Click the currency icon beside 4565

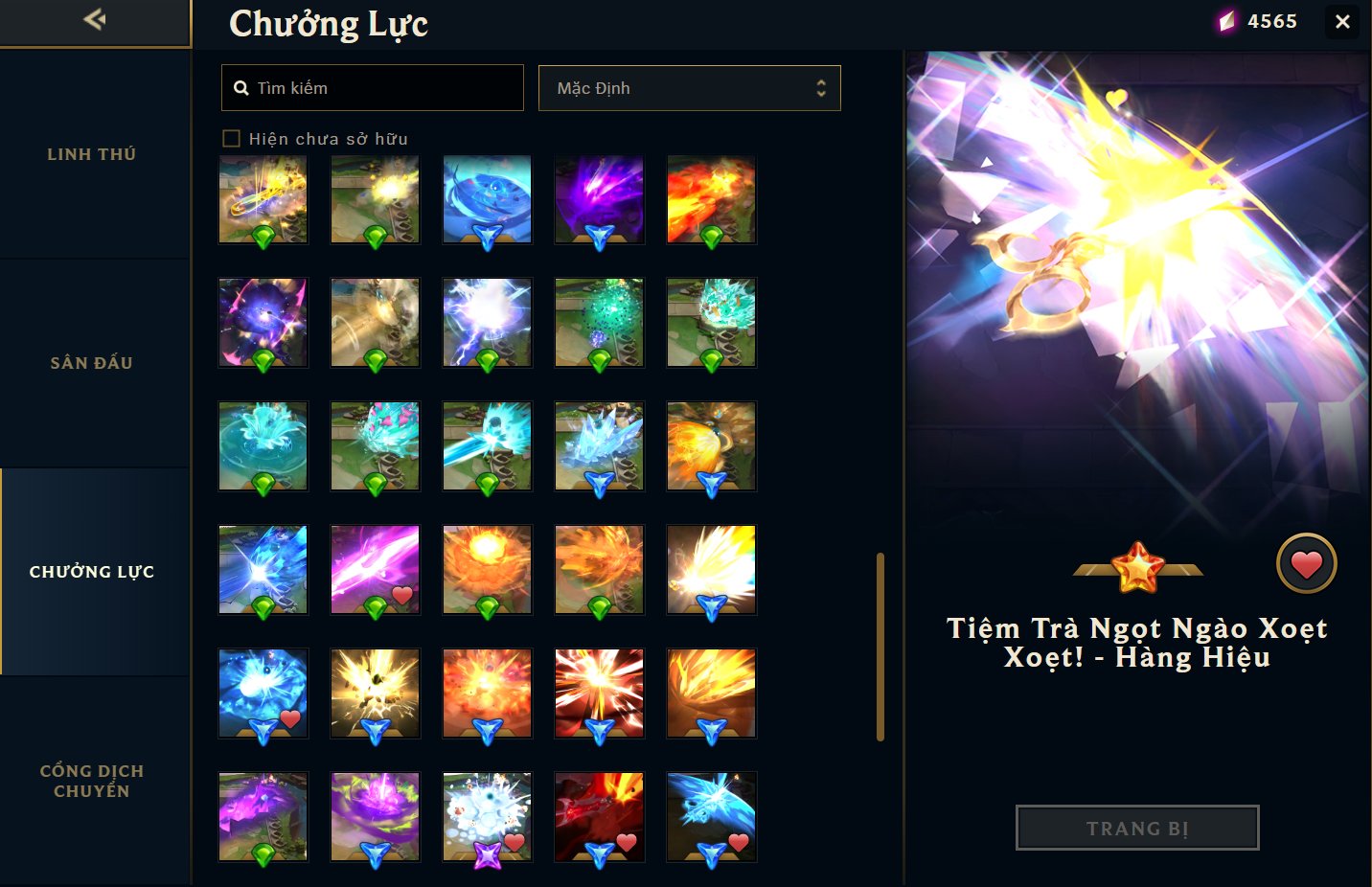point(1227,21)
